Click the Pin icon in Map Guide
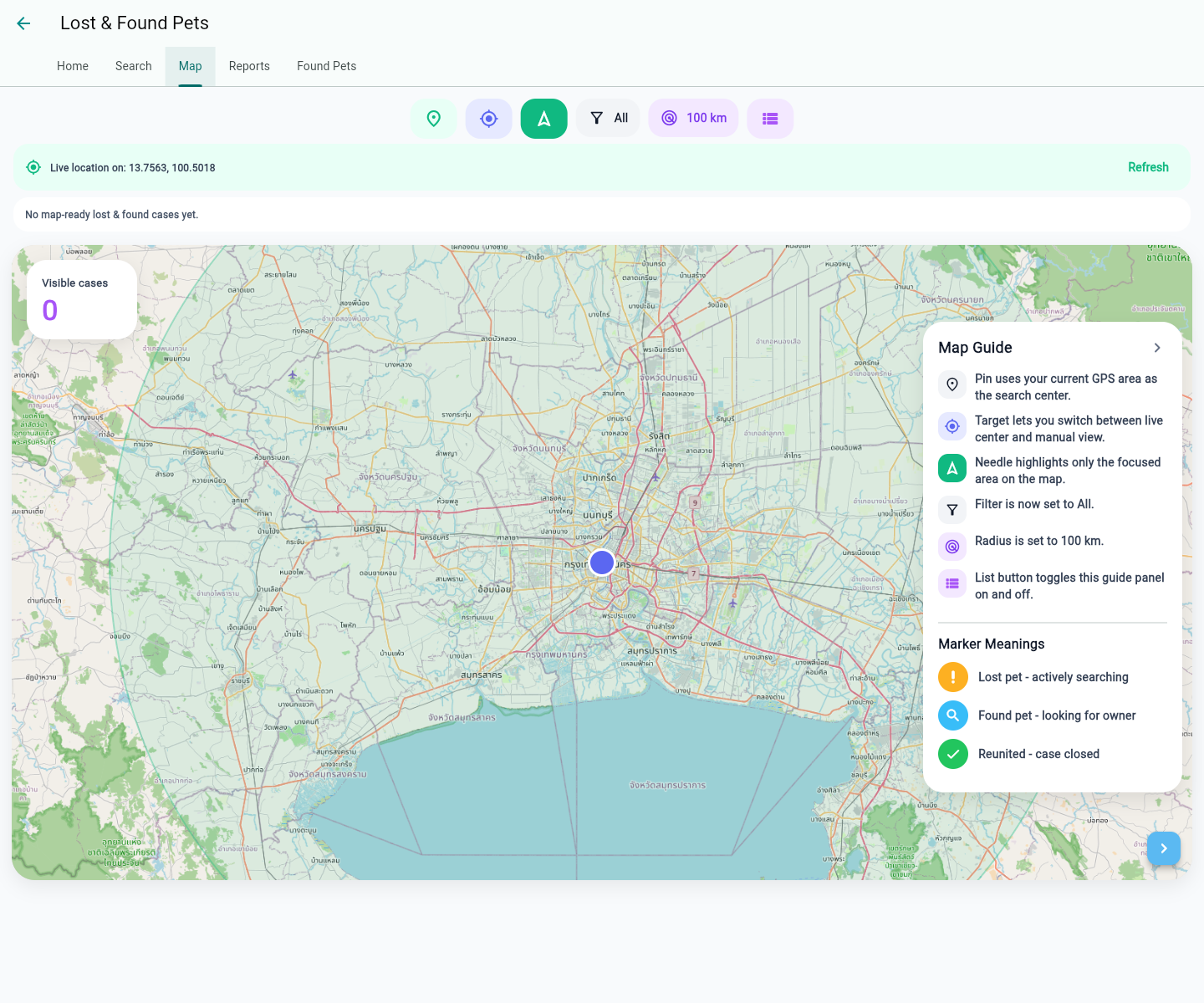The image size is (1204, 1003). point(952,384)
